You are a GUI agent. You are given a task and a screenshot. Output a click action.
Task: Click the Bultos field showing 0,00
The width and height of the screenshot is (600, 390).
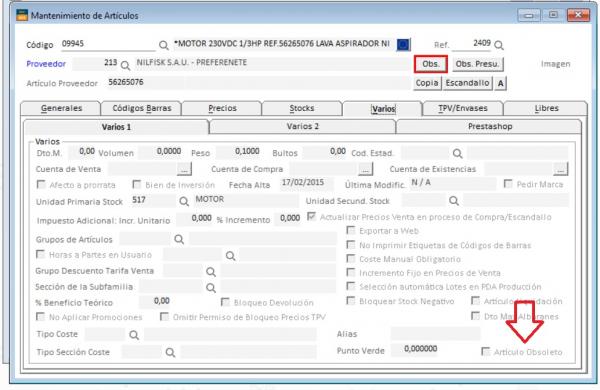(325, 152)
